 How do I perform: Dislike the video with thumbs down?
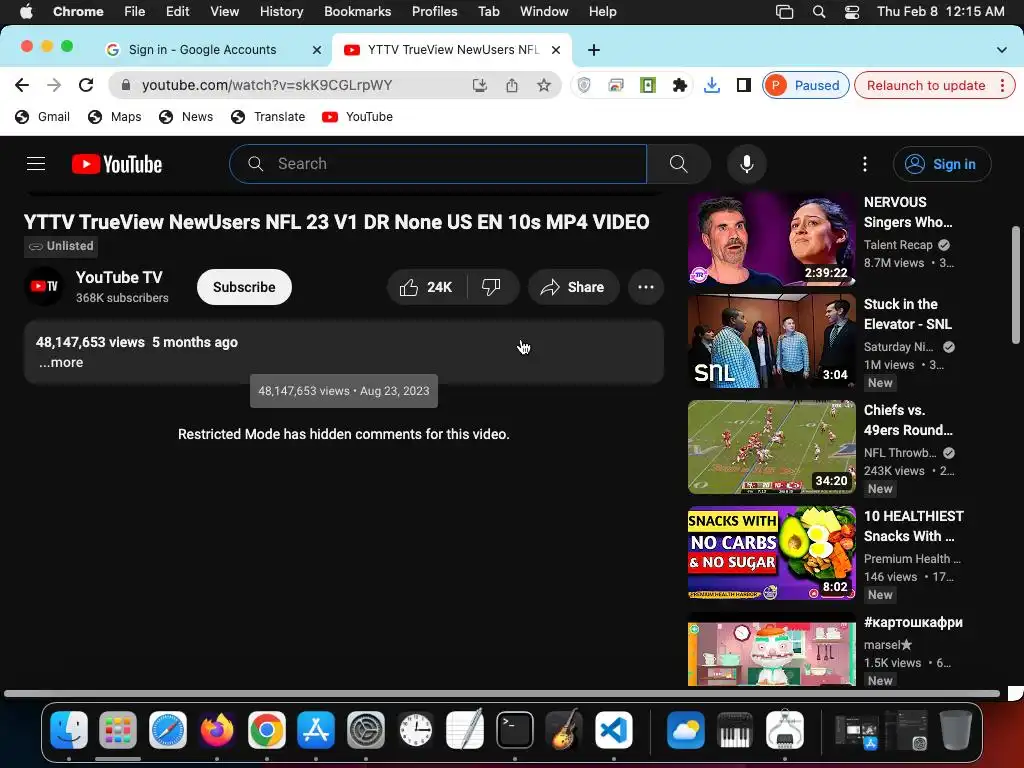click(x=491, y=287)
